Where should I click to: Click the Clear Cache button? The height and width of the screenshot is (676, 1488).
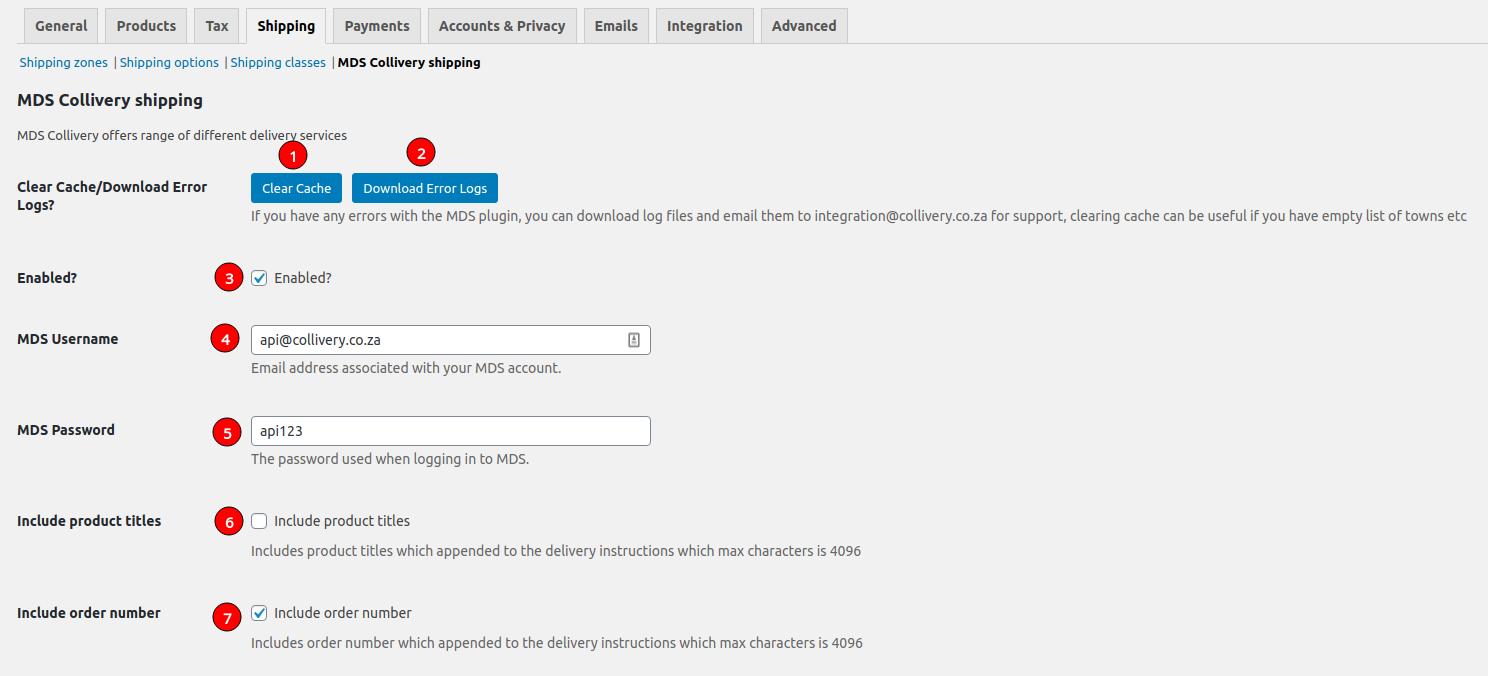pos(297,188)
